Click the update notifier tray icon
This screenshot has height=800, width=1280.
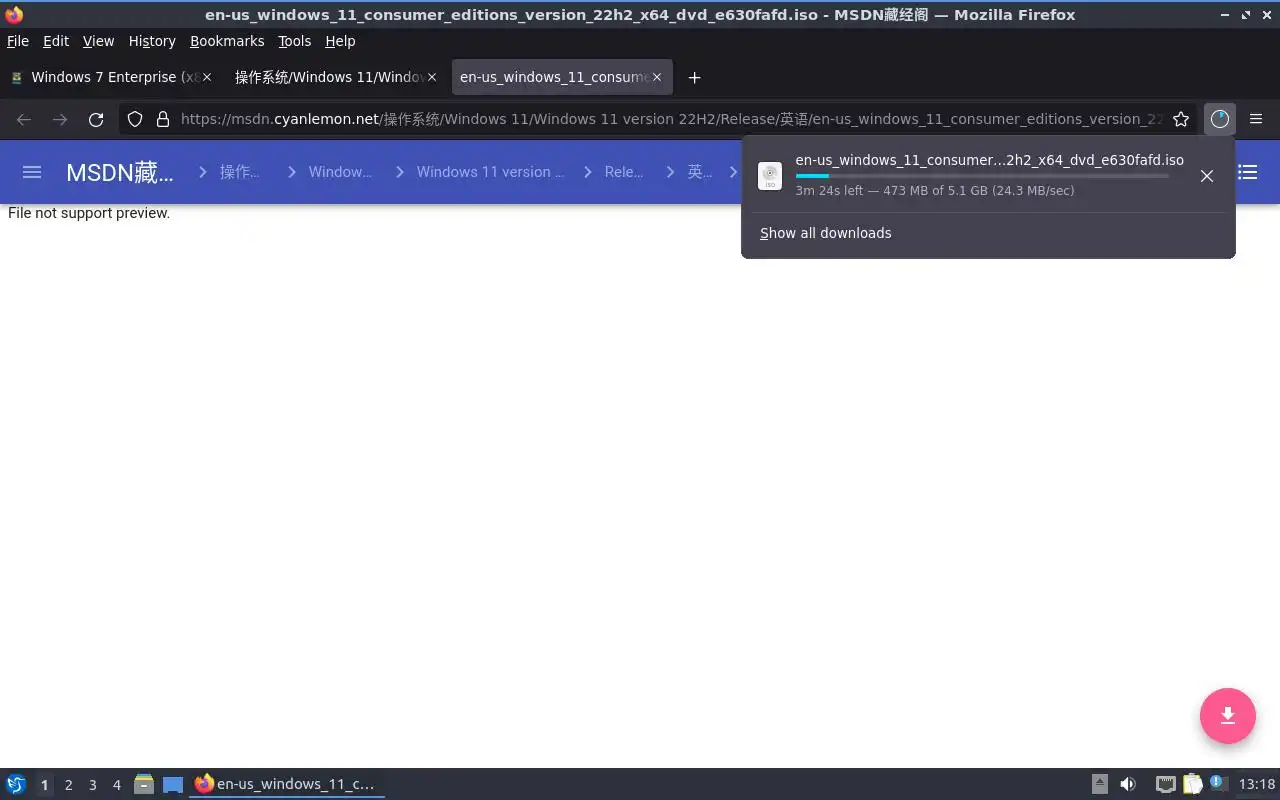click(x=1218, y=783)
